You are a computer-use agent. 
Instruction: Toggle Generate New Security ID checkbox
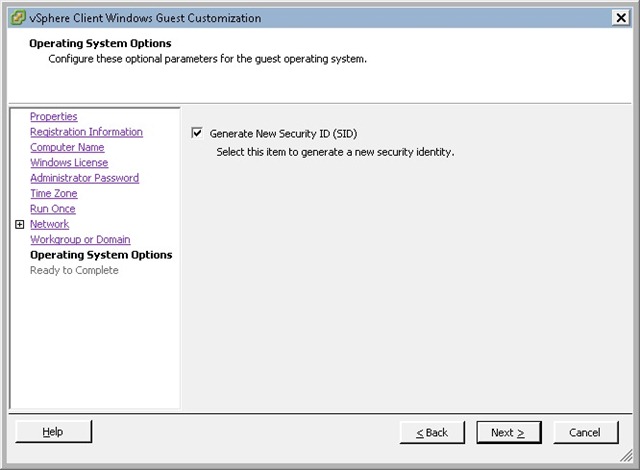tap(197, 132)
